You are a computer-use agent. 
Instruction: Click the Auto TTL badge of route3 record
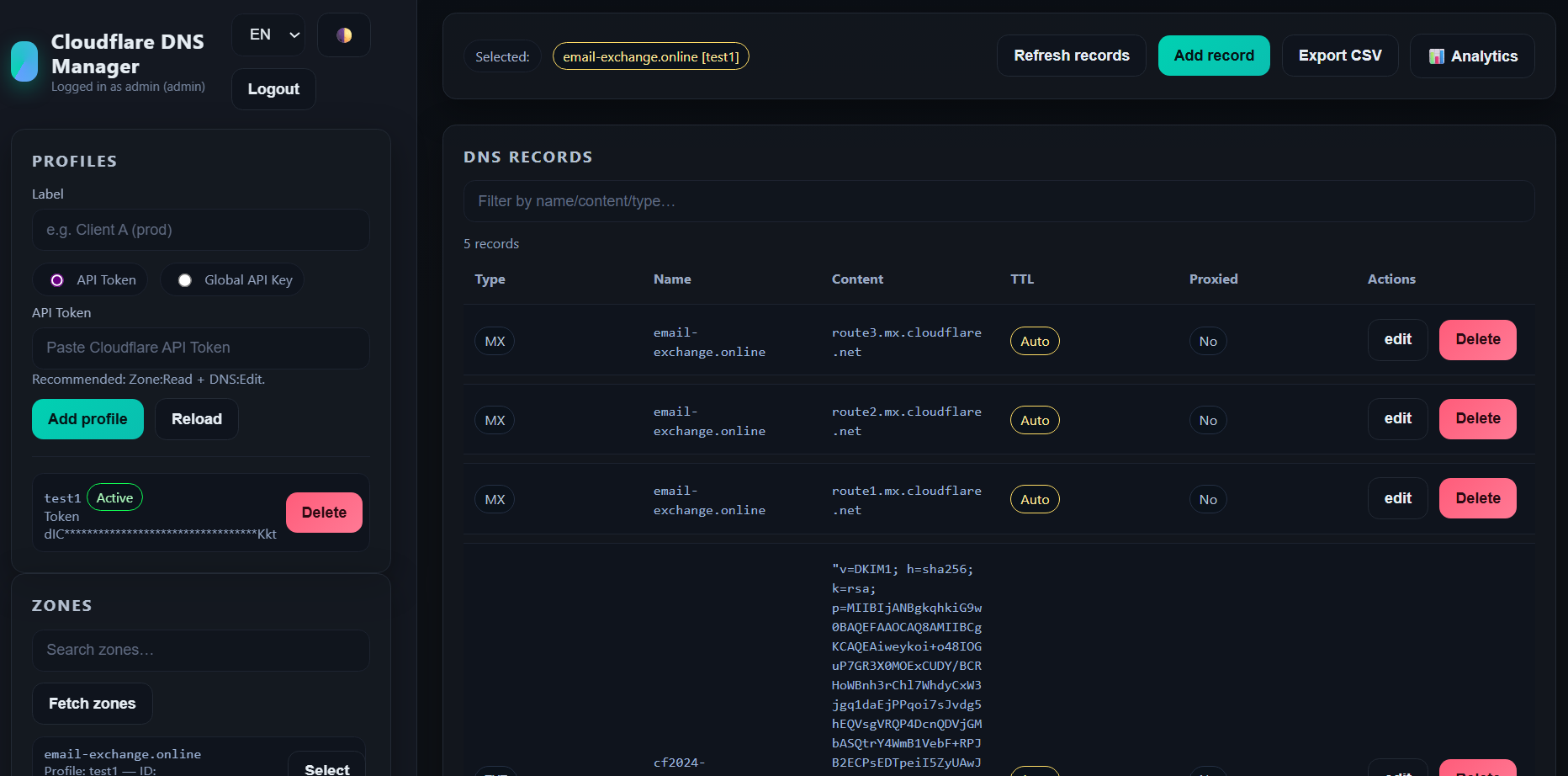pos(1035,341)
